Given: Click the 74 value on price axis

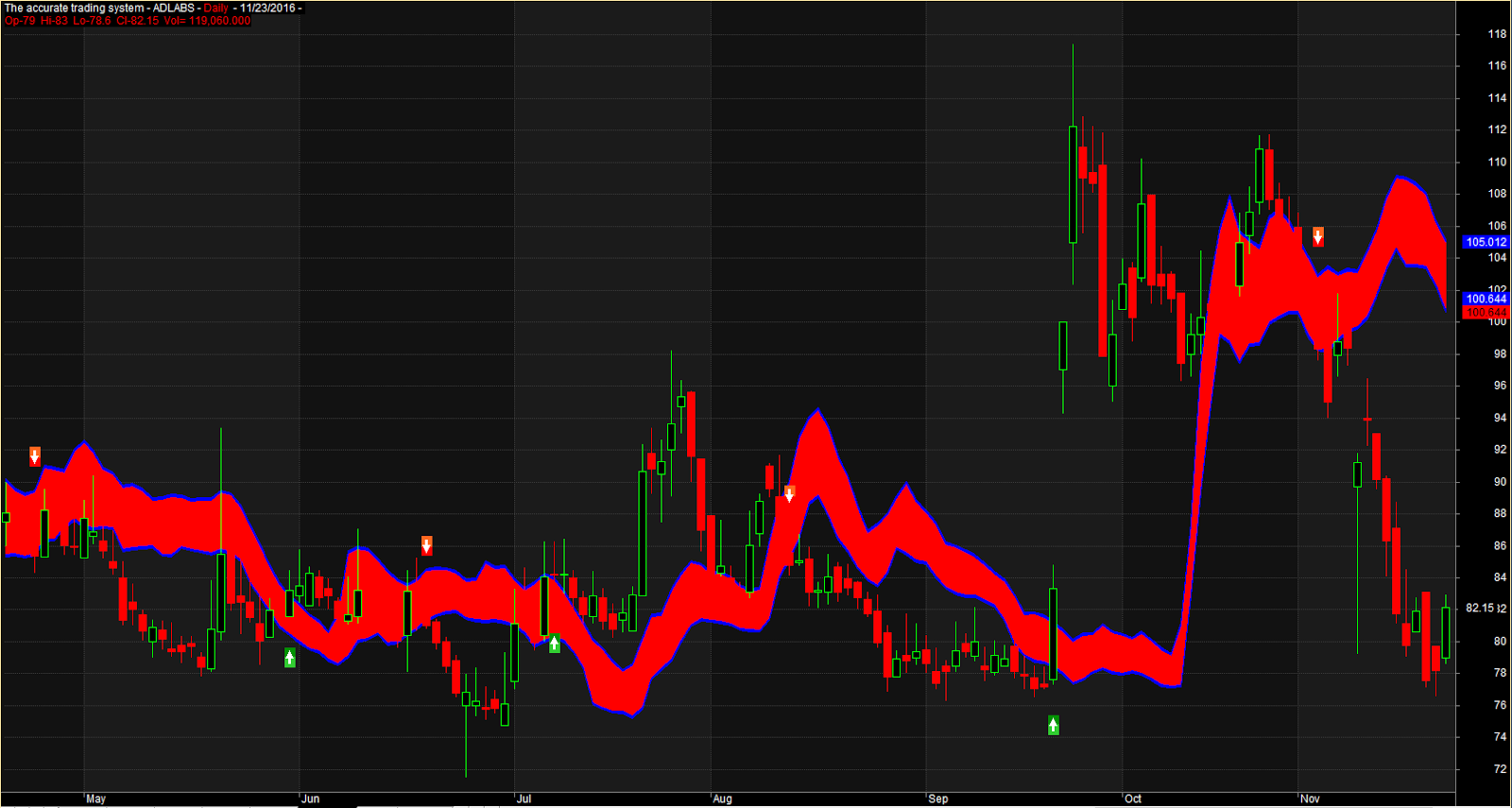Looking at the screenshot, I should click(x=1500, y=737).
